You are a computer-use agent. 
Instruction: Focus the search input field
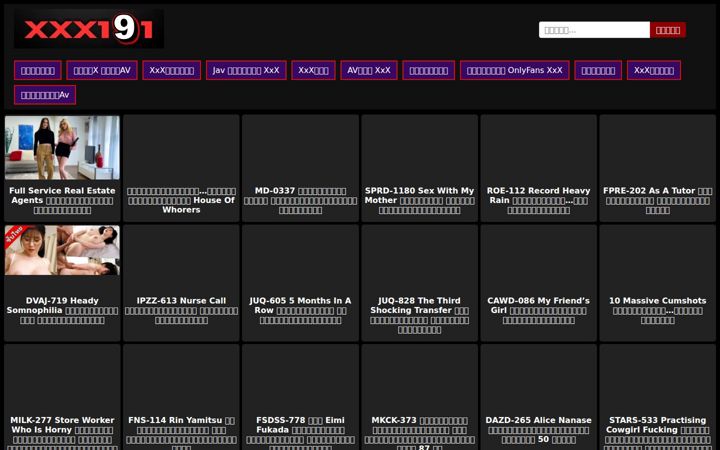tap(594, 30)
